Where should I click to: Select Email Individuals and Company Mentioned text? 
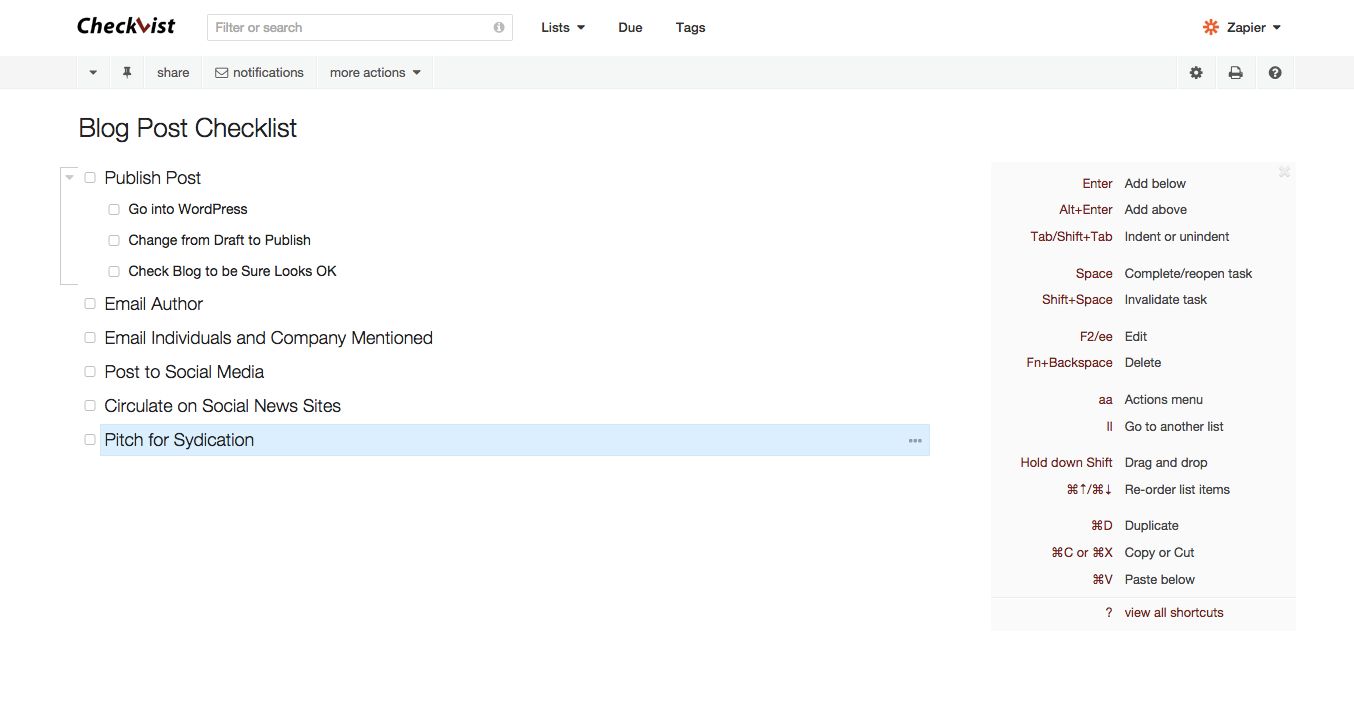pos(269,338)
